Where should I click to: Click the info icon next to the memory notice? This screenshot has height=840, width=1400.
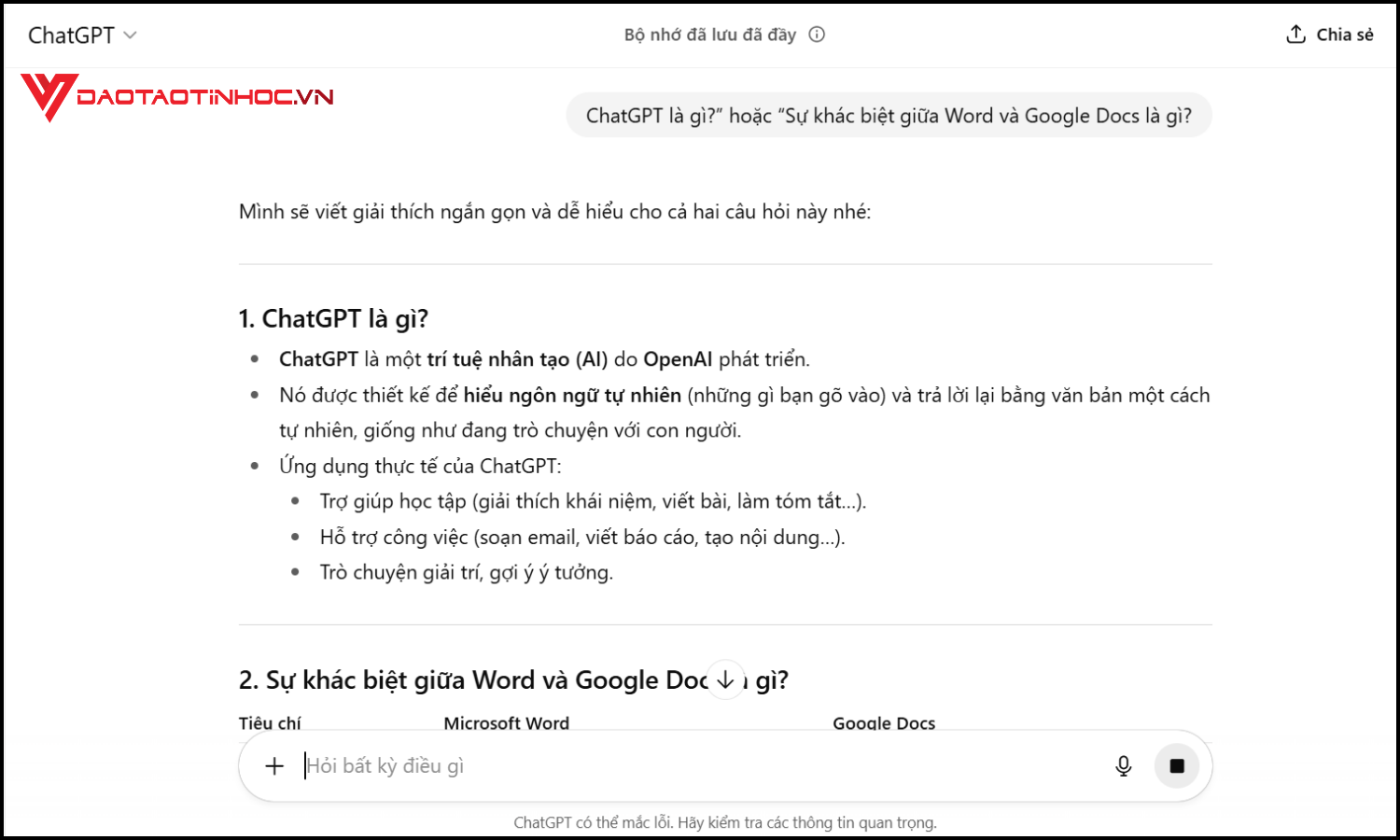pos(818,34)
